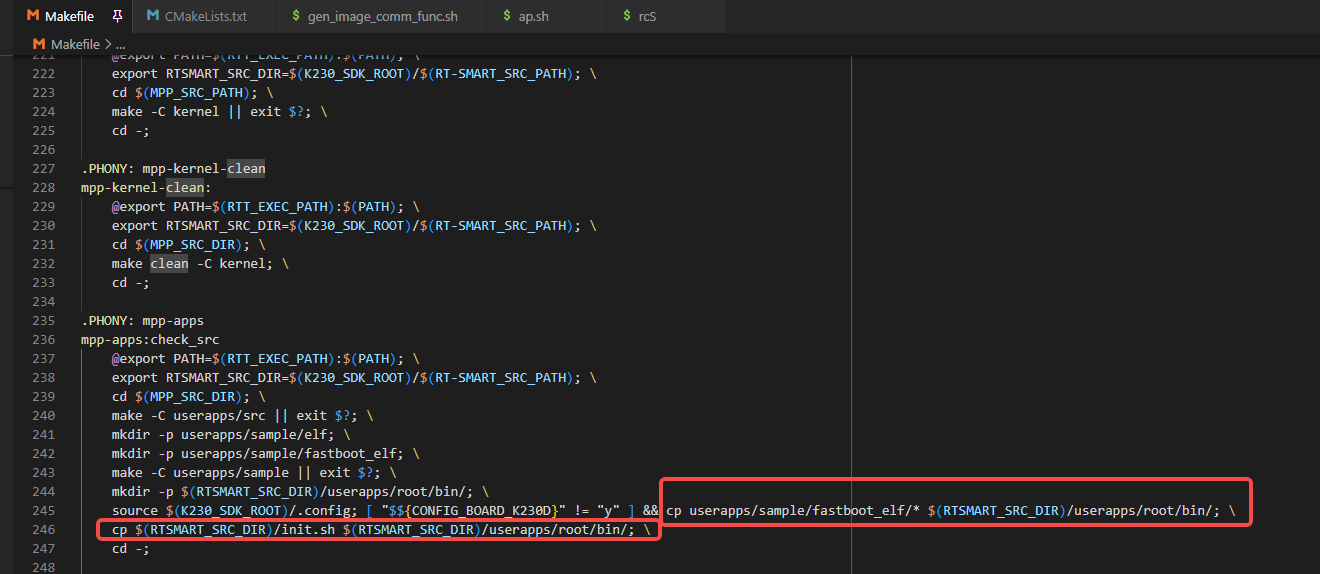Click Makefile in the breadcrumb path

tap(75, 44)
